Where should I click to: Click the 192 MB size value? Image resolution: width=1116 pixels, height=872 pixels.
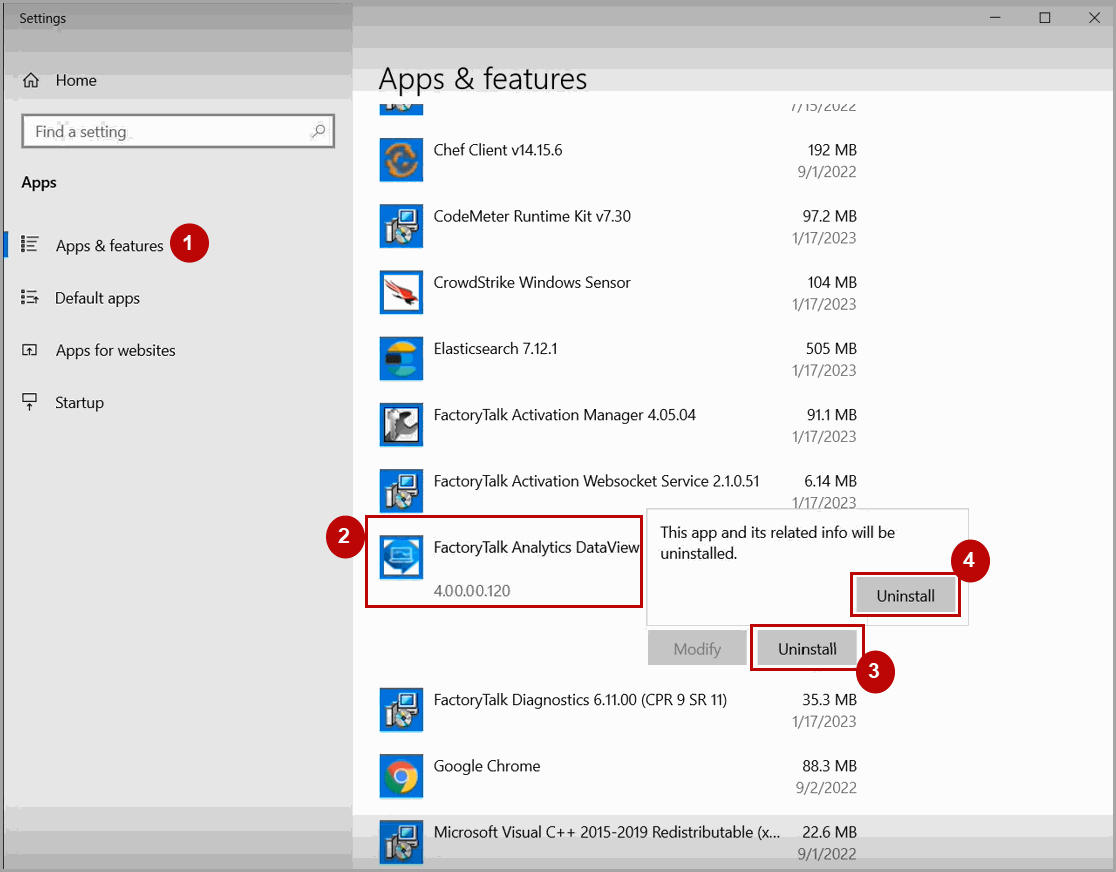coord(832,150)
